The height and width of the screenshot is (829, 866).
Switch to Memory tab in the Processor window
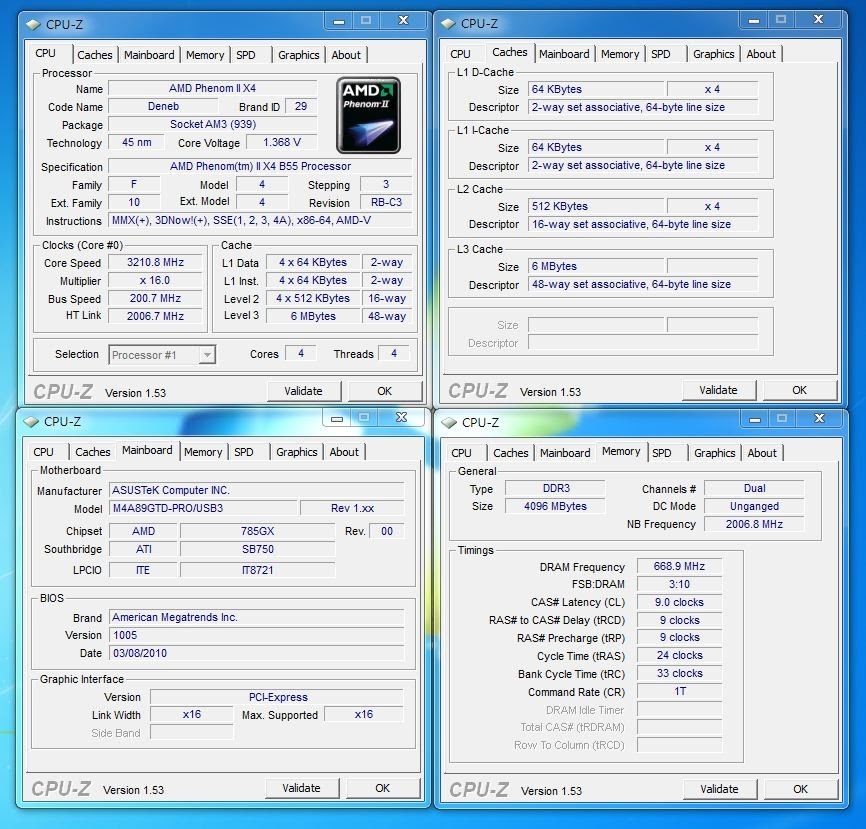205,55
